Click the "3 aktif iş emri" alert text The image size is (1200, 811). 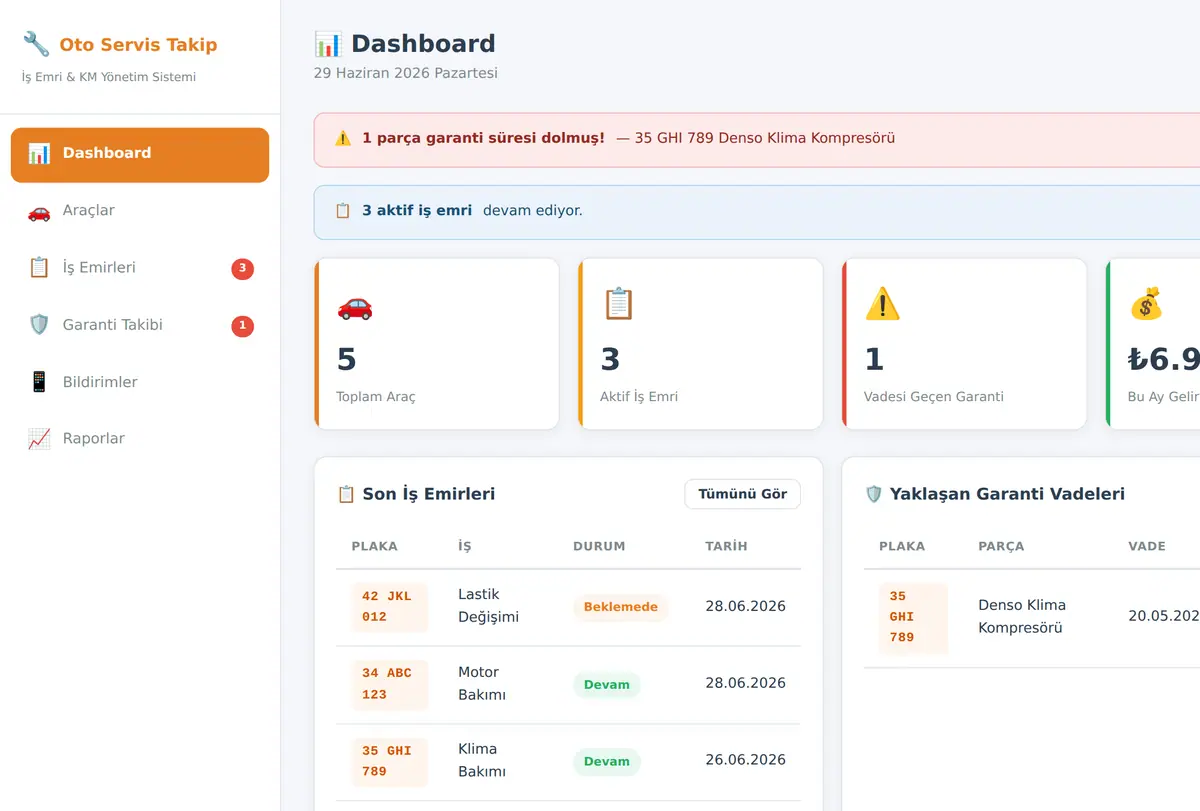point(417,211)
